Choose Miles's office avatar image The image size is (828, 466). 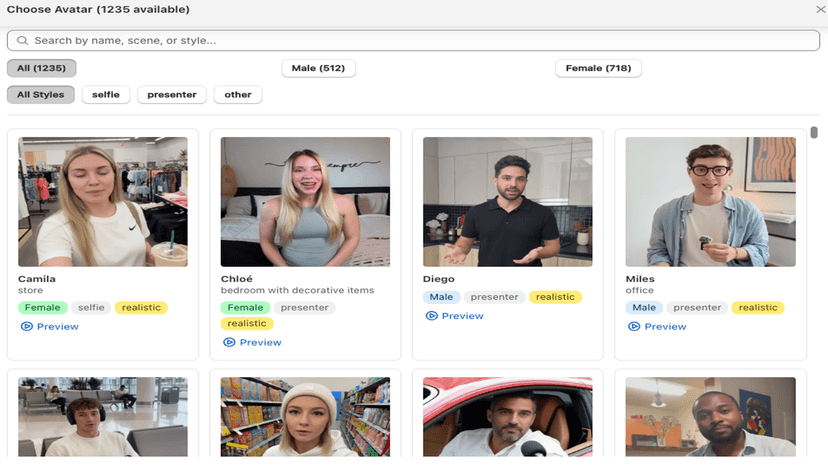tap(710, 202)
